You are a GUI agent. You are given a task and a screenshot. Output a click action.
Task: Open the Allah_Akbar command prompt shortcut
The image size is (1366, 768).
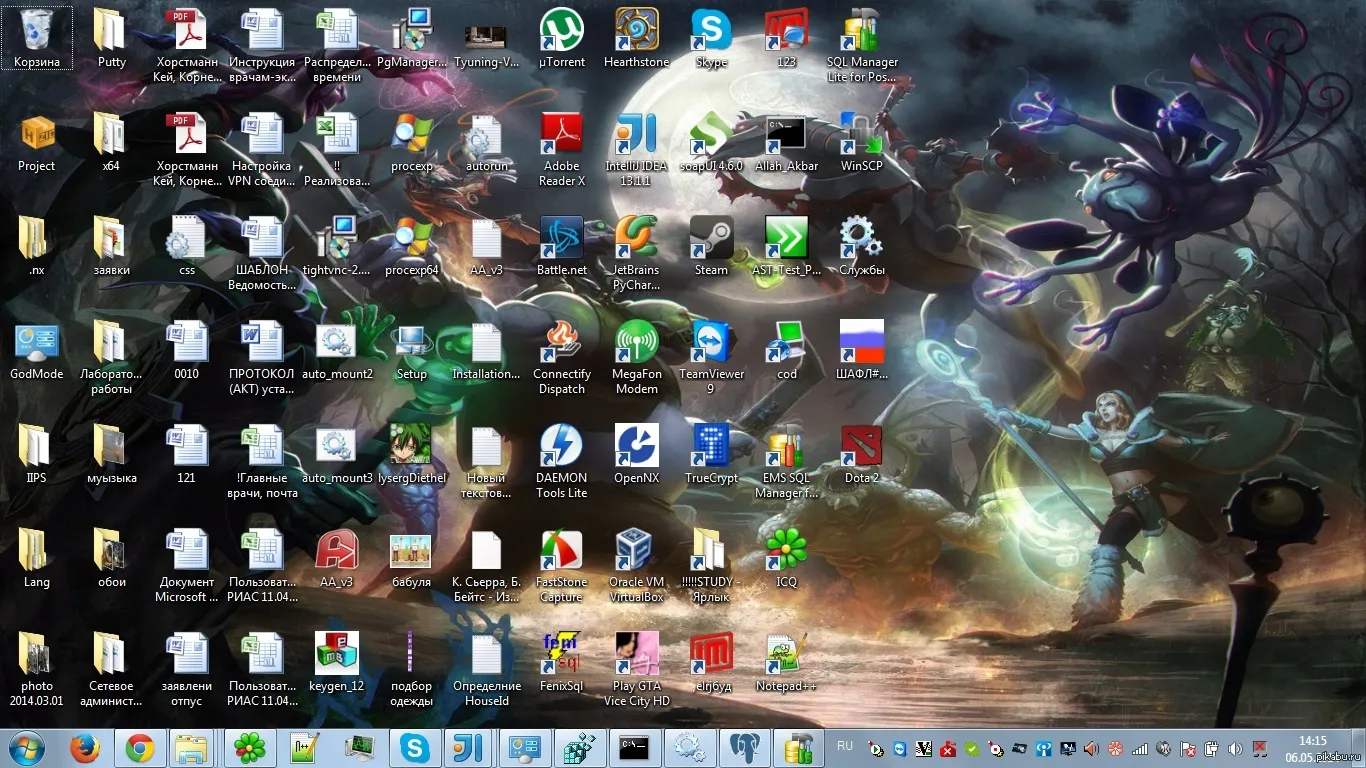(787, 142)
